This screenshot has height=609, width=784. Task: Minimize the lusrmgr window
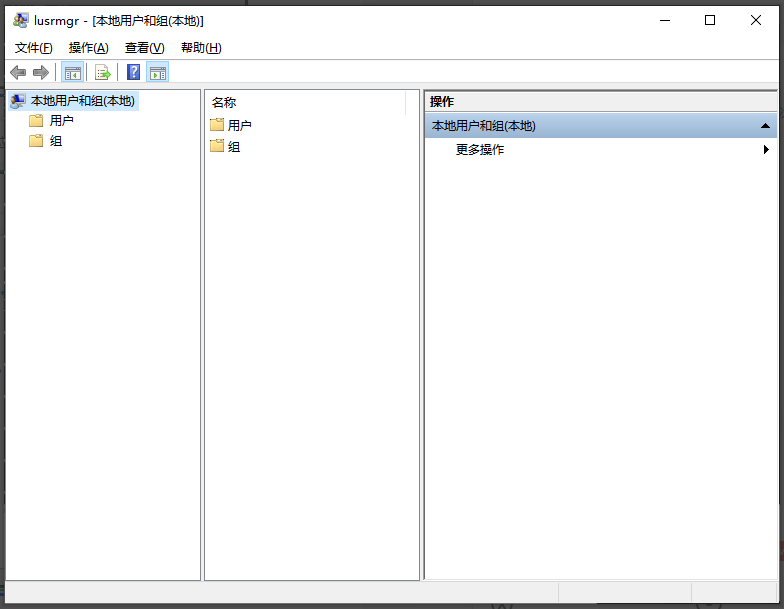(x=664, y=20)
